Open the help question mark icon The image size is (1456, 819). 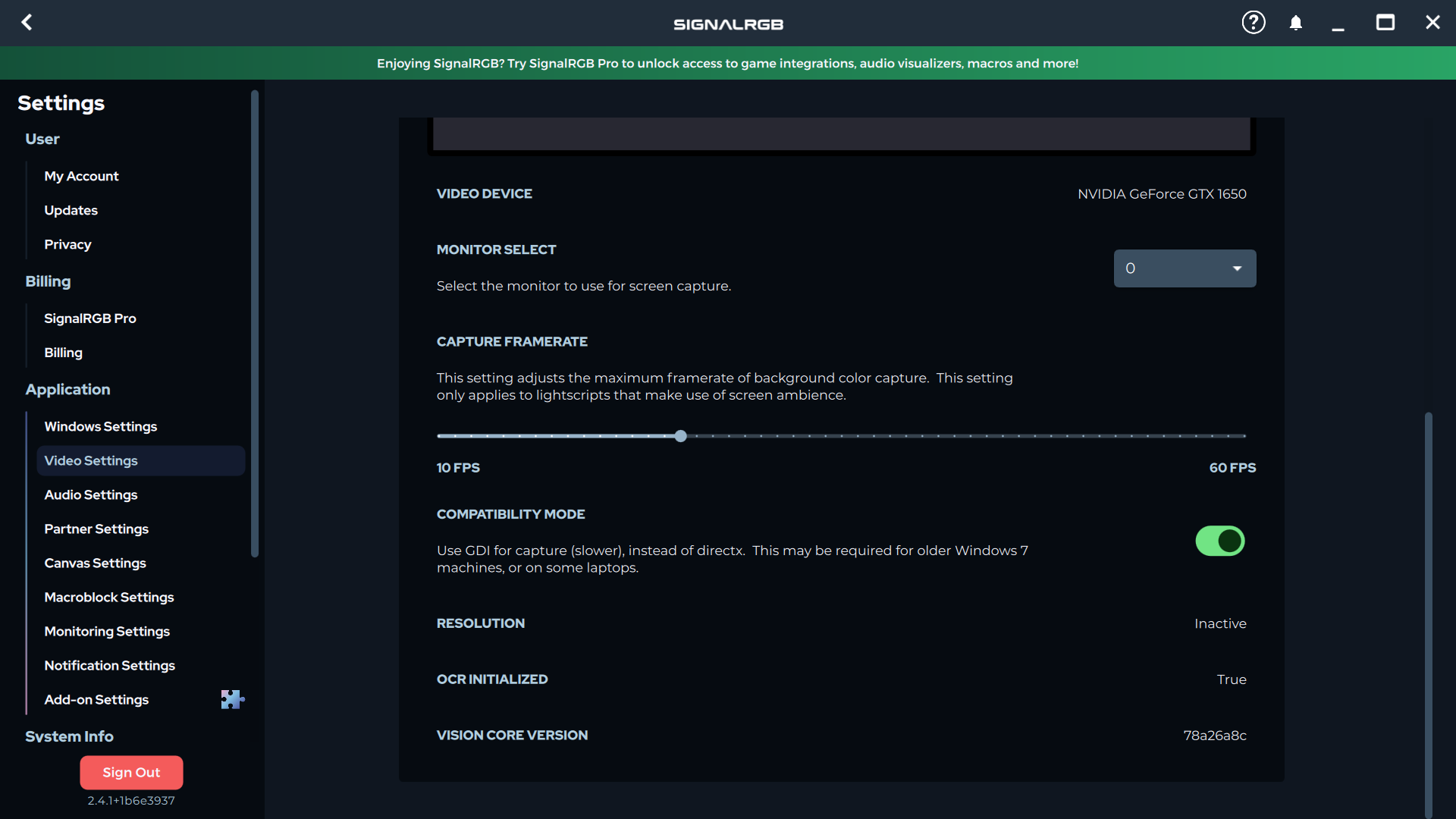click(x=1253, y=23)
